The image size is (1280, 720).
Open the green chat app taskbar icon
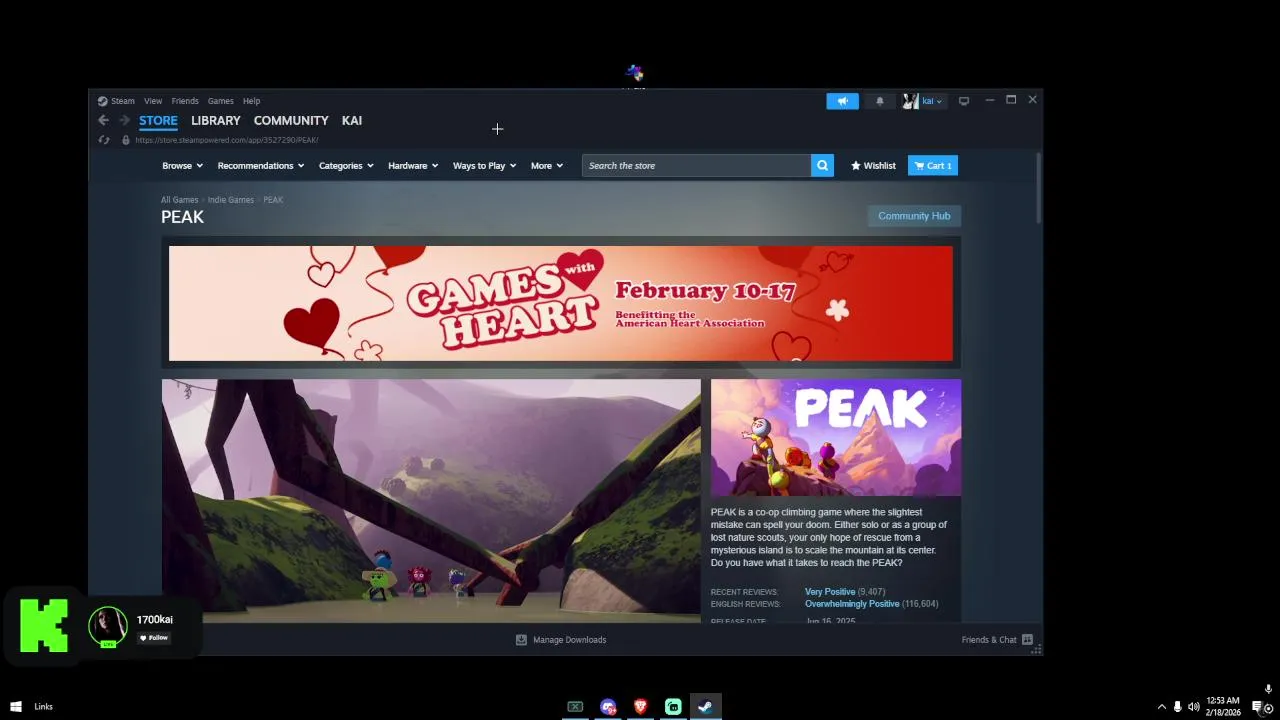(673, 707)
